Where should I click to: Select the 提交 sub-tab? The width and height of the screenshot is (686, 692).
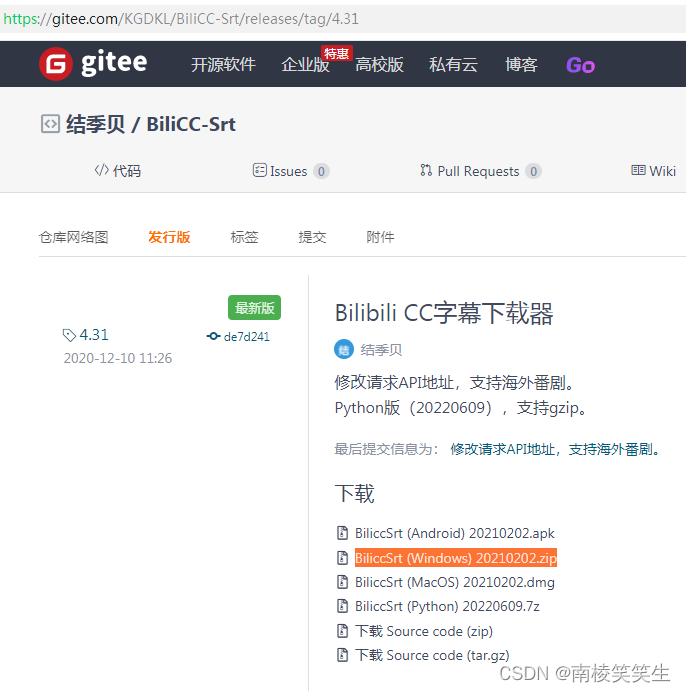pyautogui.click(x=312, y=237)
